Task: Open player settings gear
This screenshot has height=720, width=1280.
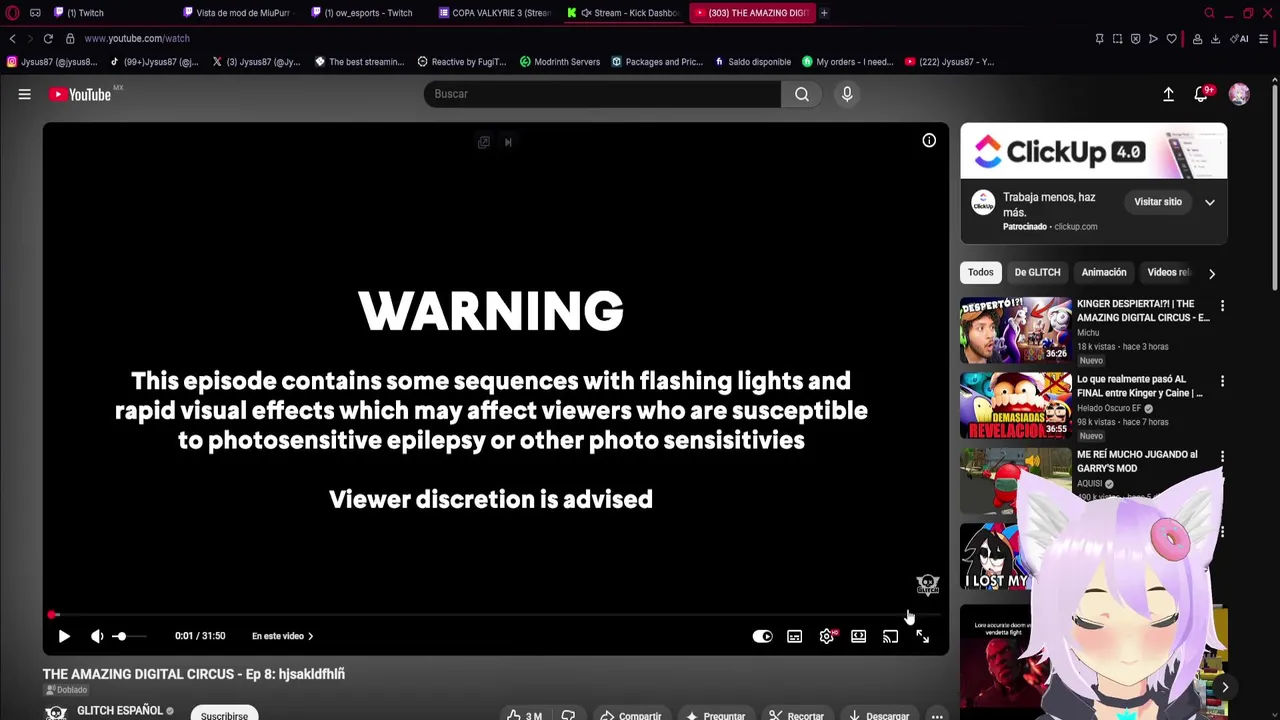Action: pyautogui.click(x=827, y=636)
